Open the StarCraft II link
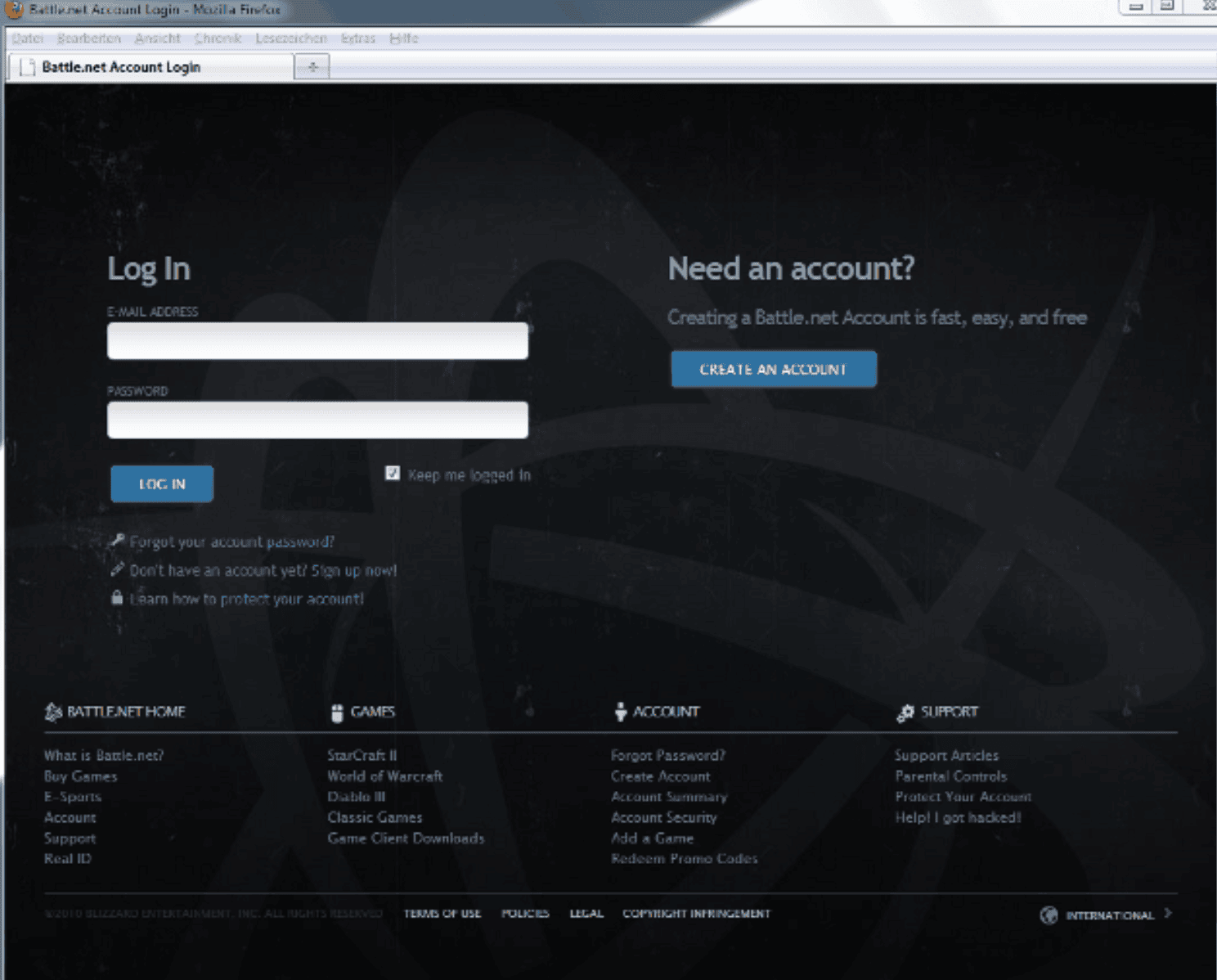 (x=362, y=755)
